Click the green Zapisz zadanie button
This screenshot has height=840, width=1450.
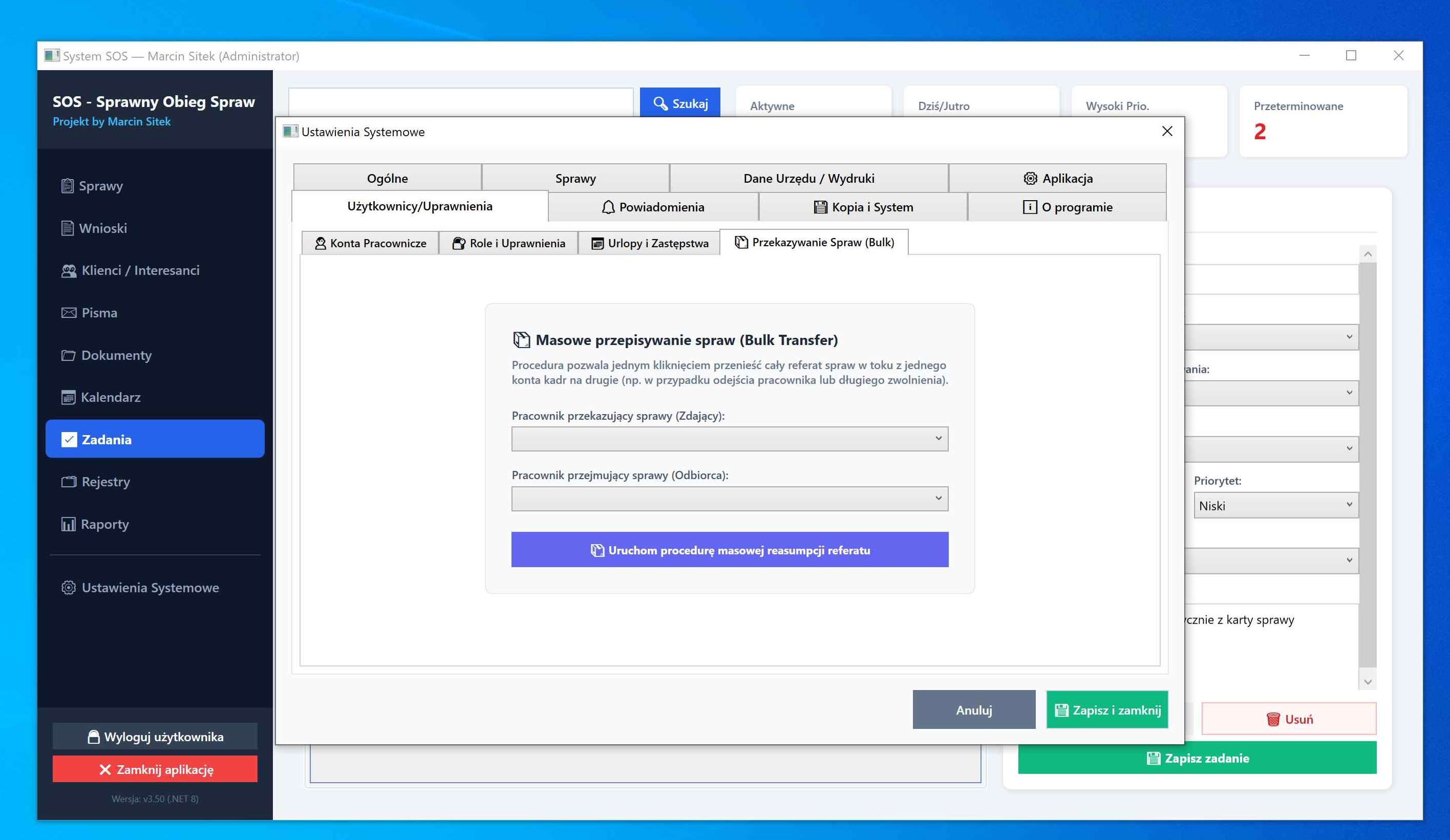click(1198, 758)
